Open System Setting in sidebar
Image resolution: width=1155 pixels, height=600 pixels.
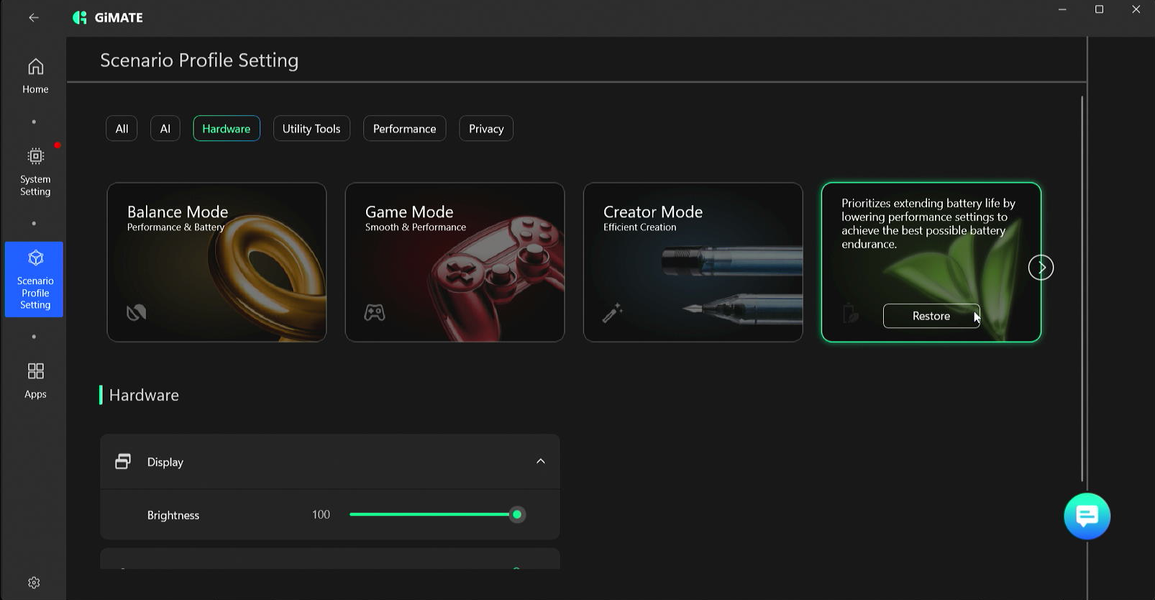[35, 157]
